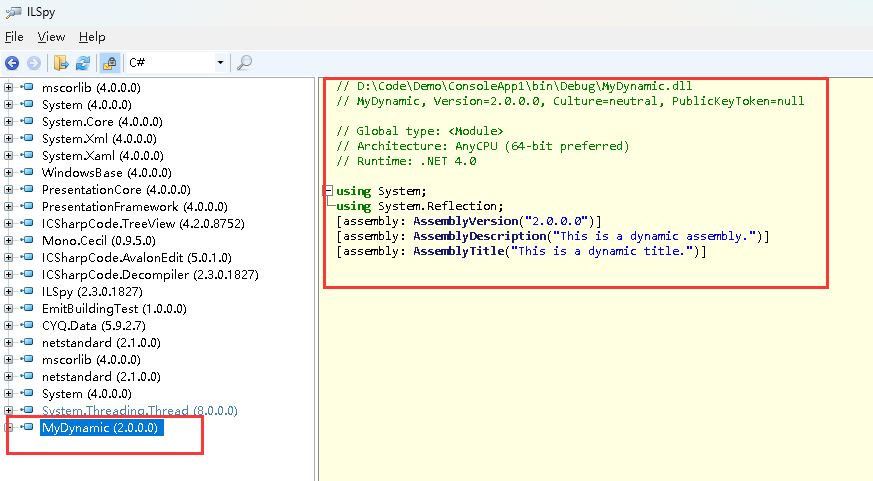Expand the WindowsBase (4.0.0.0) node

(x=8, y=172)
